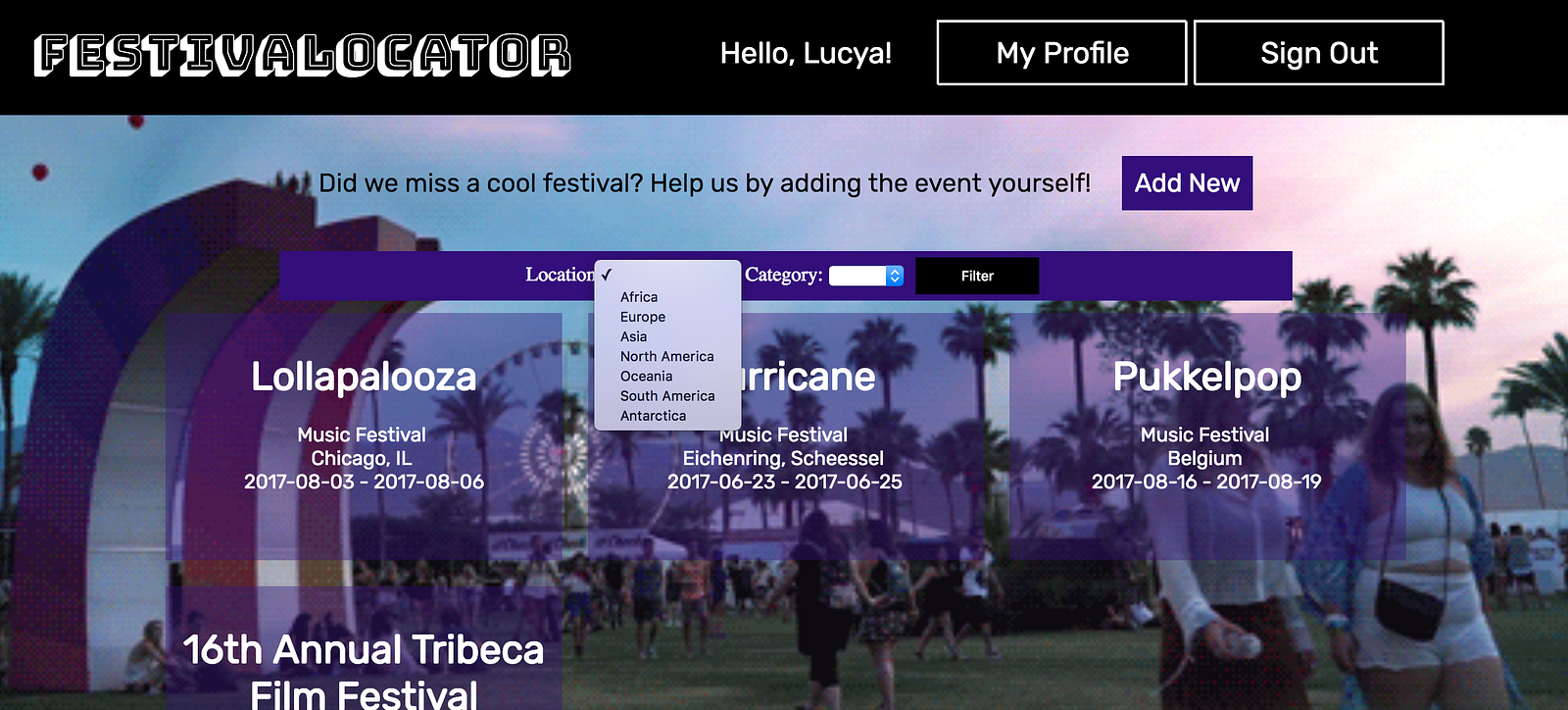Click the 'Category:' label
1568x710 pixels.
pyautogui.click(x=784, y=276)
